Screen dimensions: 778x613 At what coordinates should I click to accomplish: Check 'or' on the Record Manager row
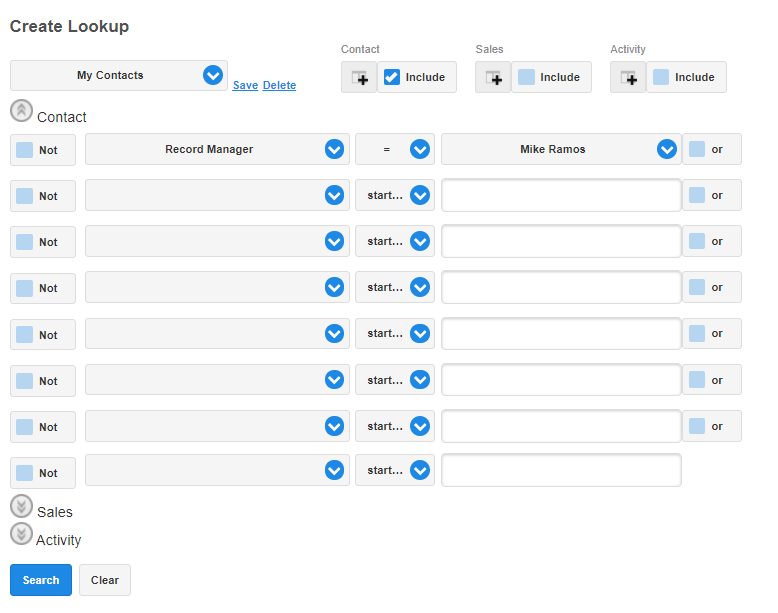click(x=697, y=149)
